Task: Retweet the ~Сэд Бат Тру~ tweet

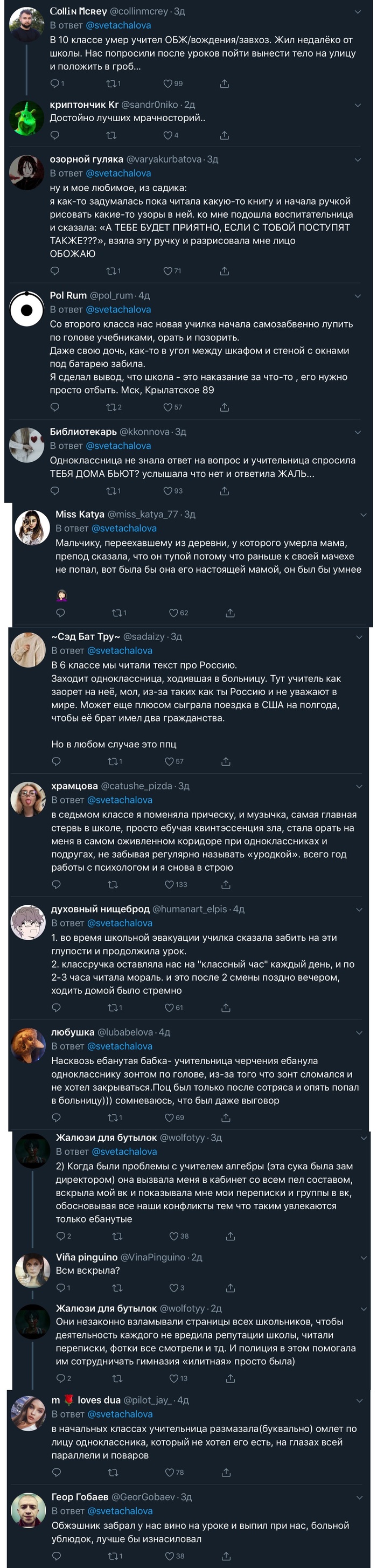Action: pos(113,761)
